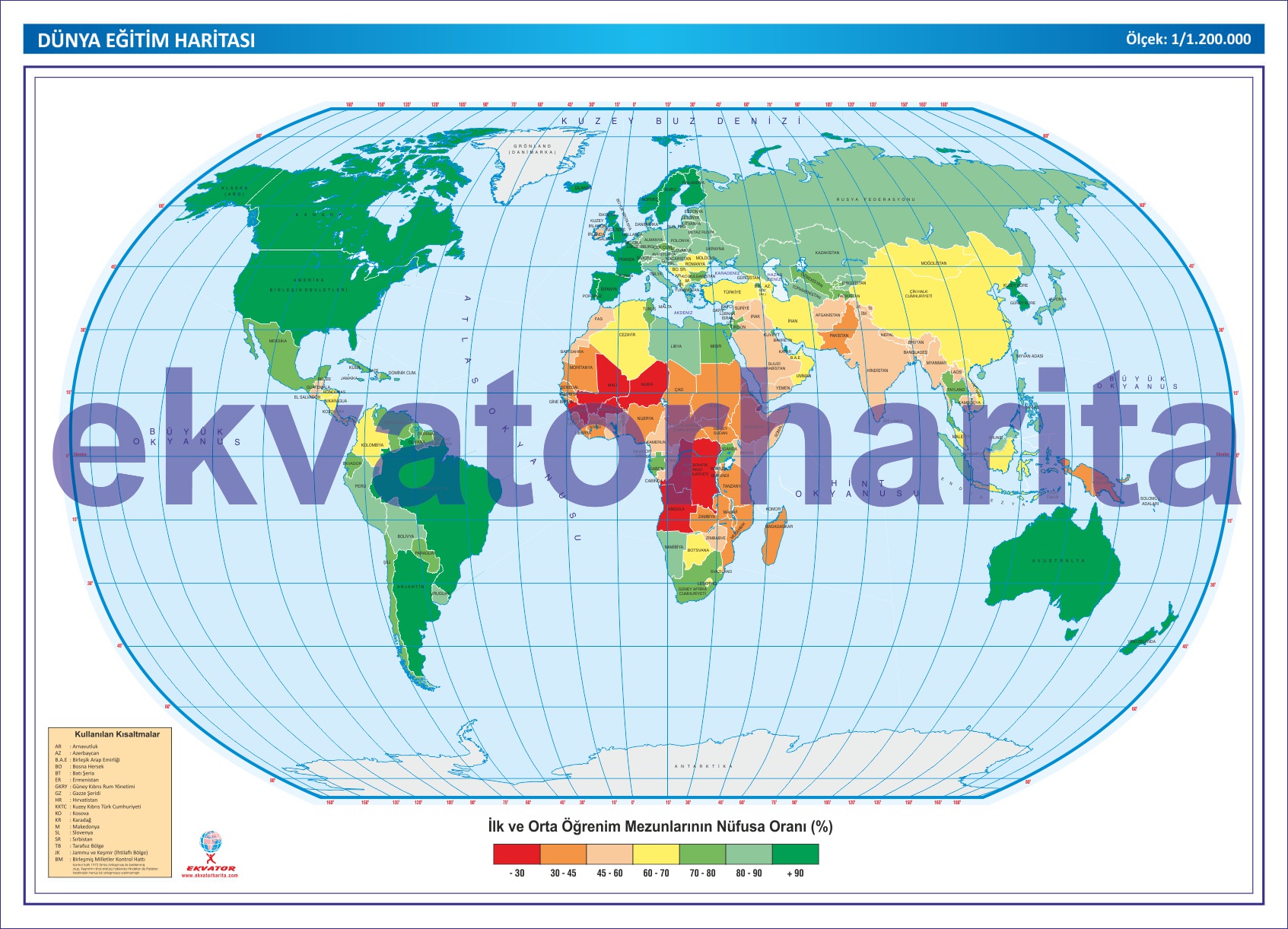Click the 'KKTC : Kuzey Kıbrıs Türk Cumhuriyeti' row

(x=98, y=807)
